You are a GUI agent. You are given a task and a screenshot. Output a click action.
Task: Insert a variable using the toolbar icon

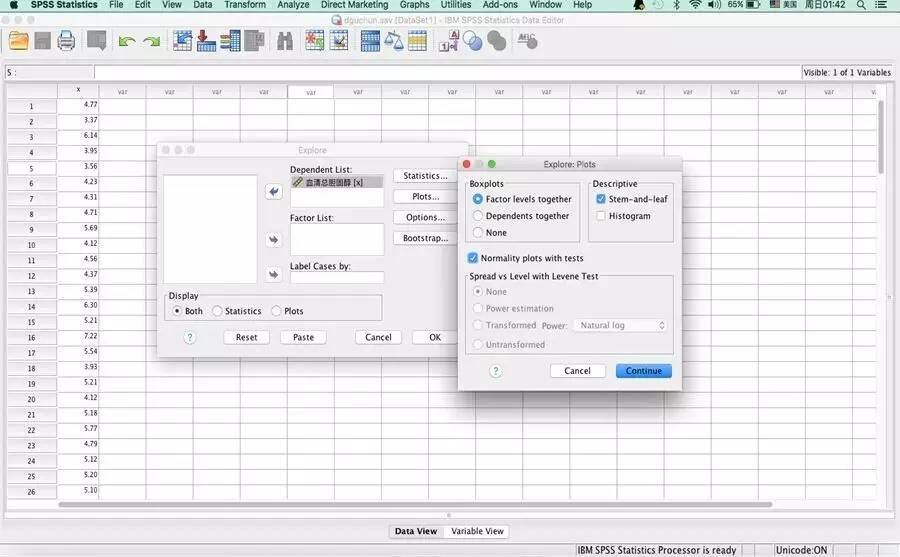[339, 41]
